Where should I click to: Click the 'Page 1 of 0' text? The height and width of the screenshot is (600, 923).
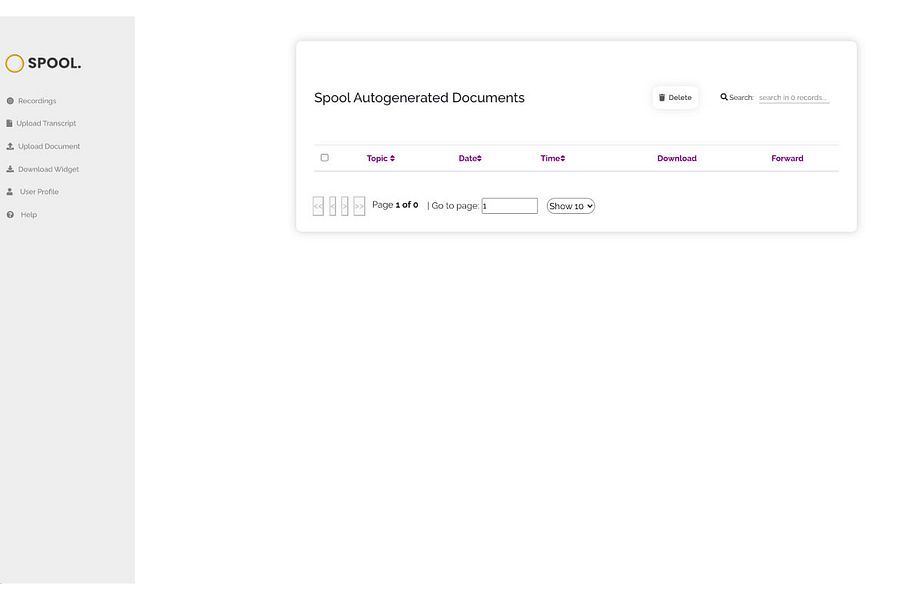pos(395,205)
